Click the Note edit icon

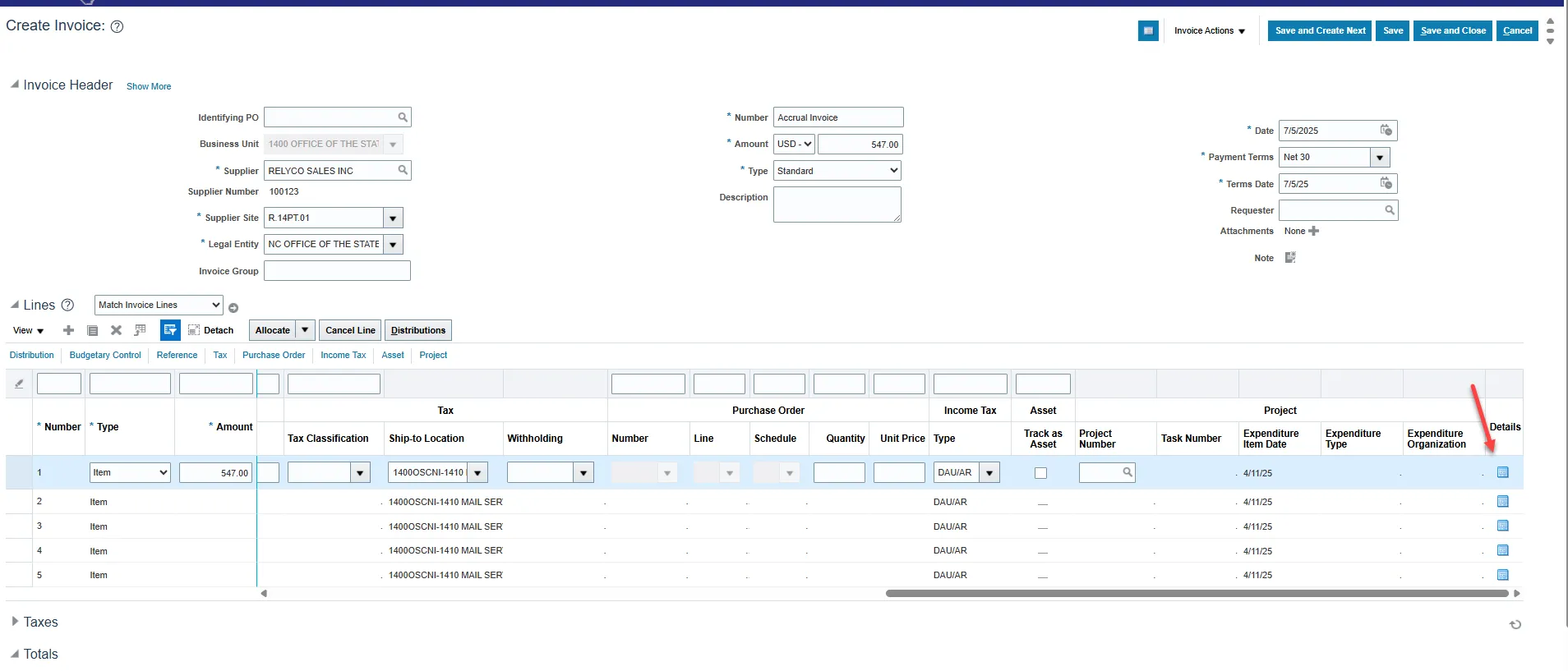[1290, 258]
